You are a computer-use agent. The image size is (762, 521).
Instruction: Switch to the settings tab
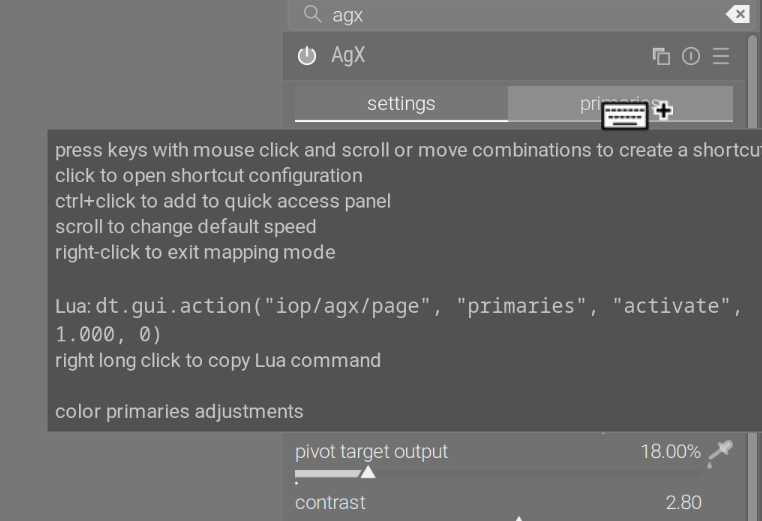[401, 103]
